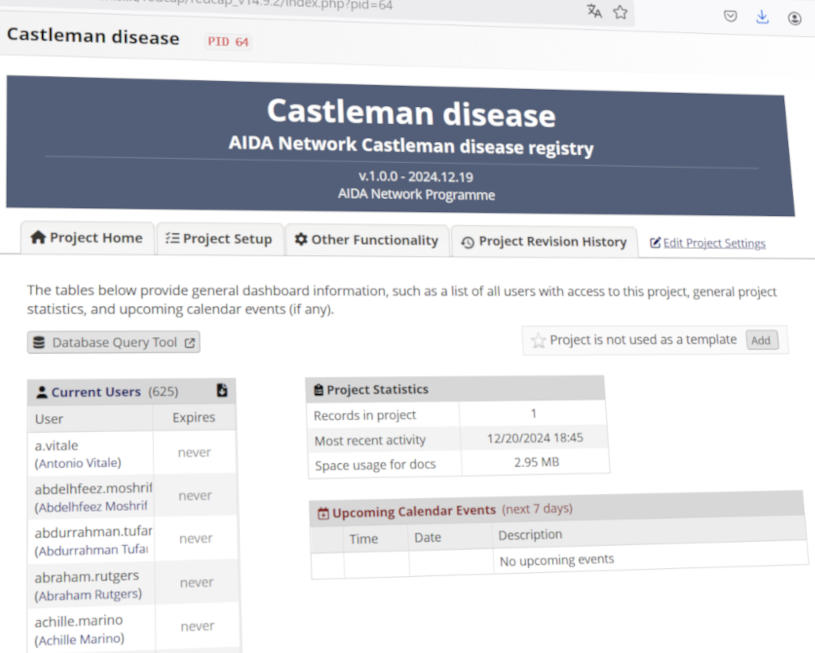Select the achille.marino user entry

click(x=79, y=630)
